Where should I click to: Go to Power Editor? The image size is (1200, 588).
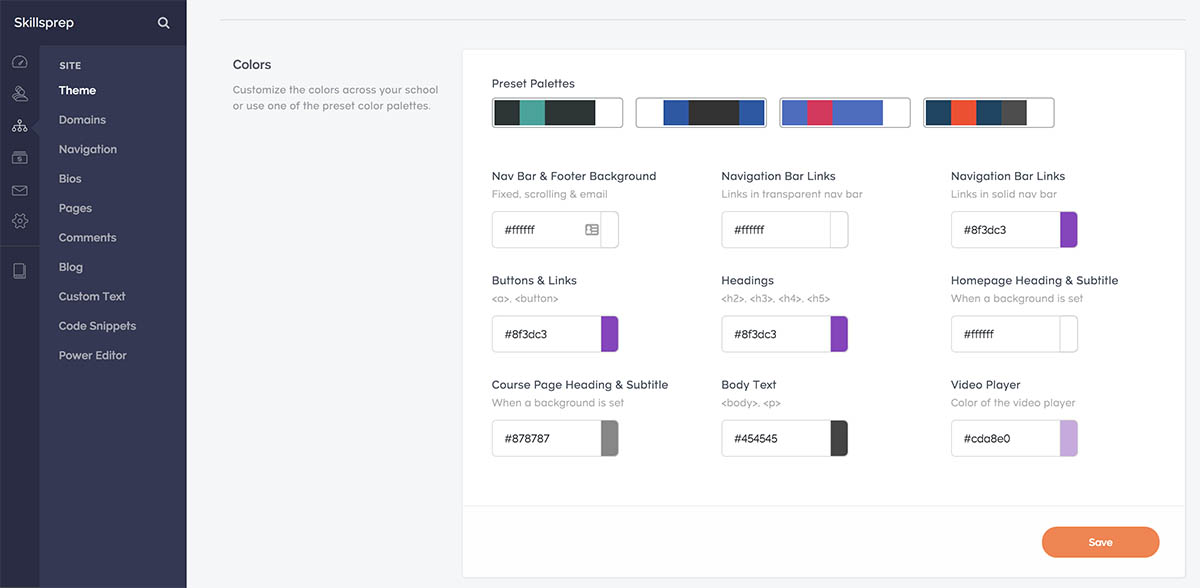[x=92, y=355]
